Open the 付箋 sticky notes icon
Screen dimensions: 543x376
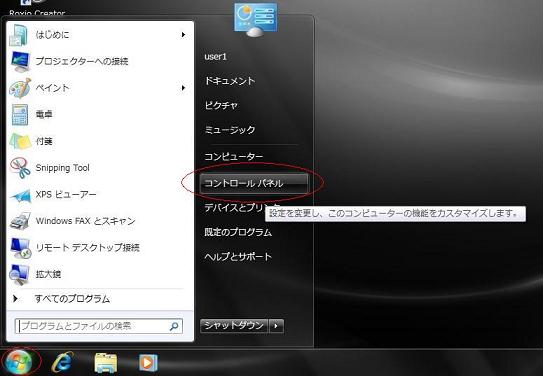click(x=20, y=141)
